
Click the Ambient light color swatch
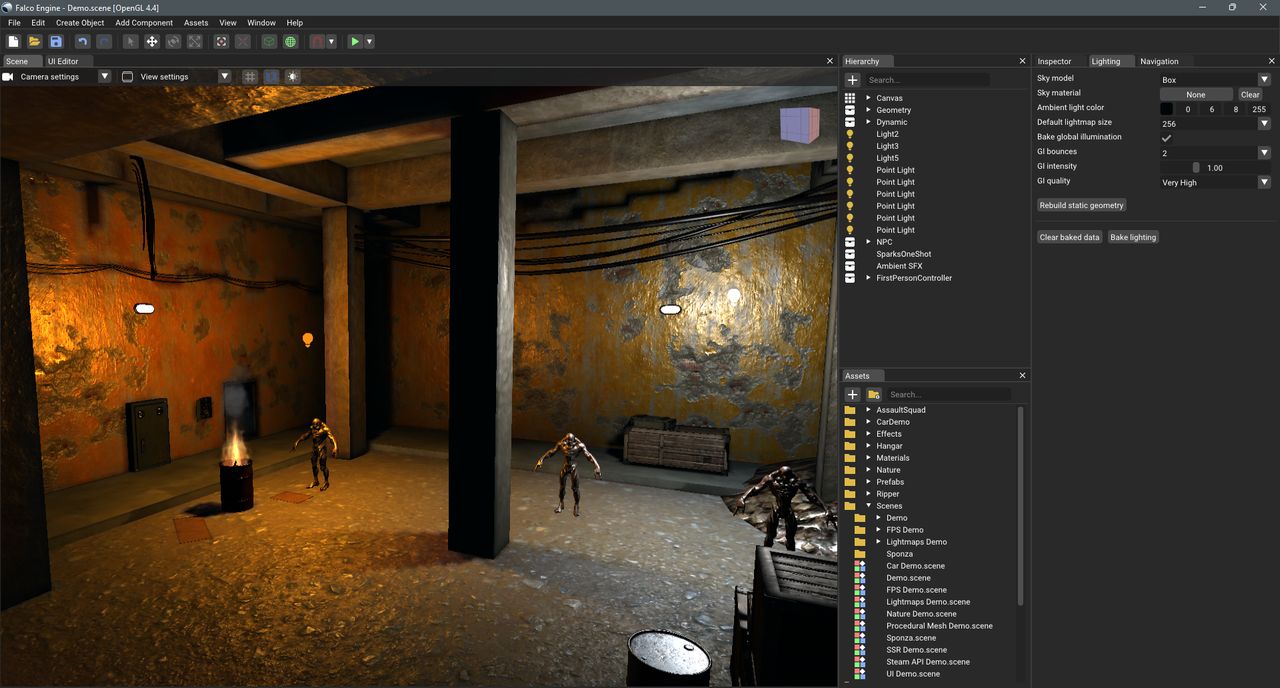click(1166, 109)
